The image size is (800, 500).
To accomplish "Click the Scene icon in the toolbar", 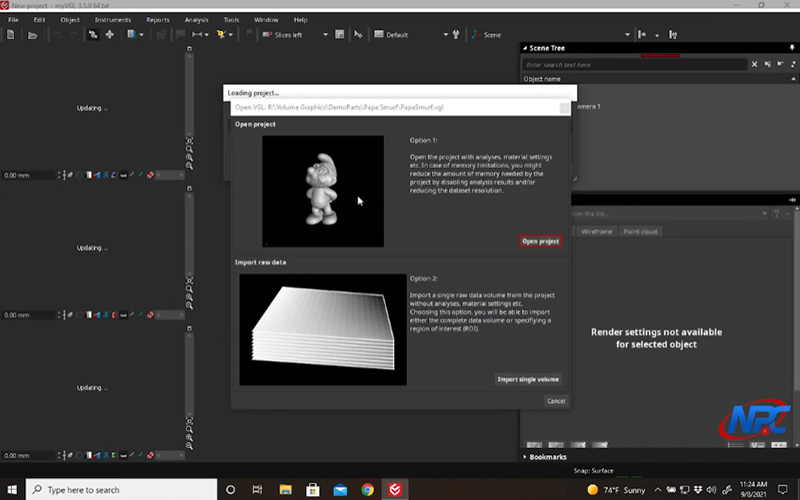I will (x=475, y=35).
